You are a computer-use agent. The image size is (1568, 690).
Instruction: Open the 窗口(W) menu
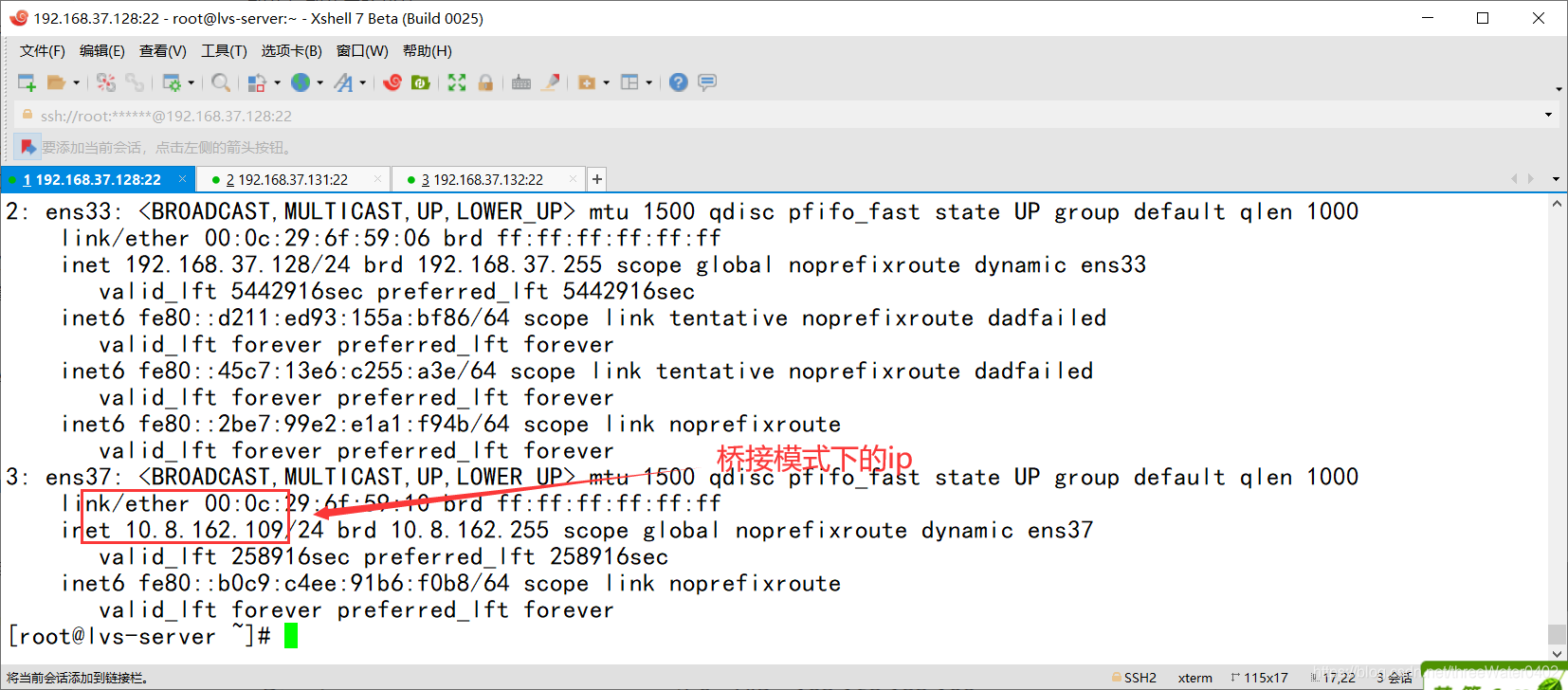[x=362, y=51]
